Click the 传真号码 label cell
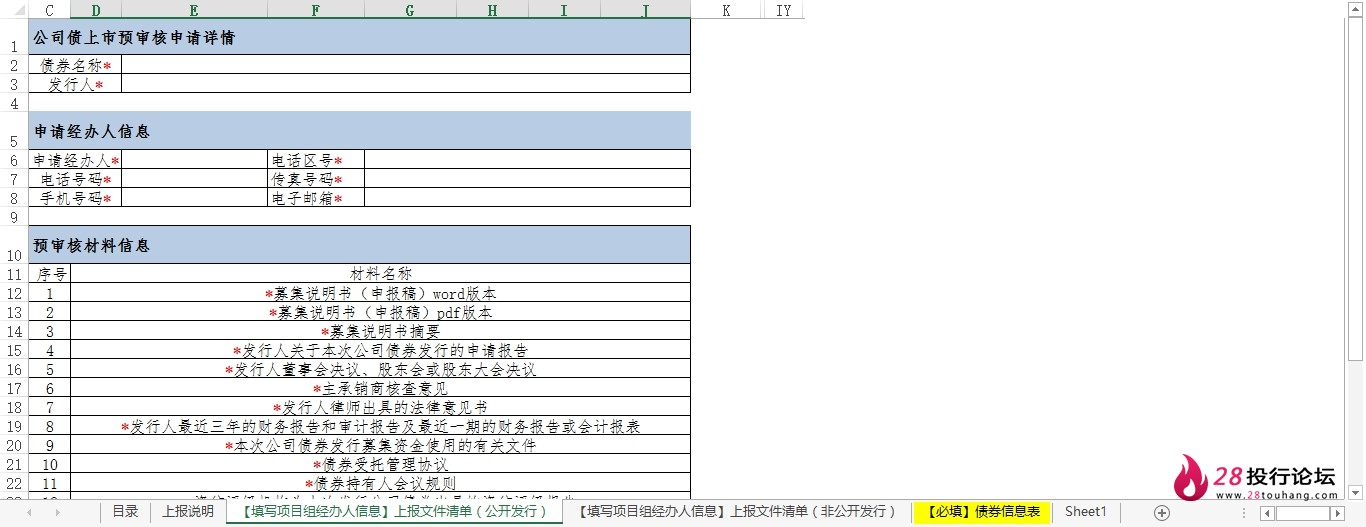Image resolution: width=1366 pixels, height=527 pixels. tap(316, 179)
